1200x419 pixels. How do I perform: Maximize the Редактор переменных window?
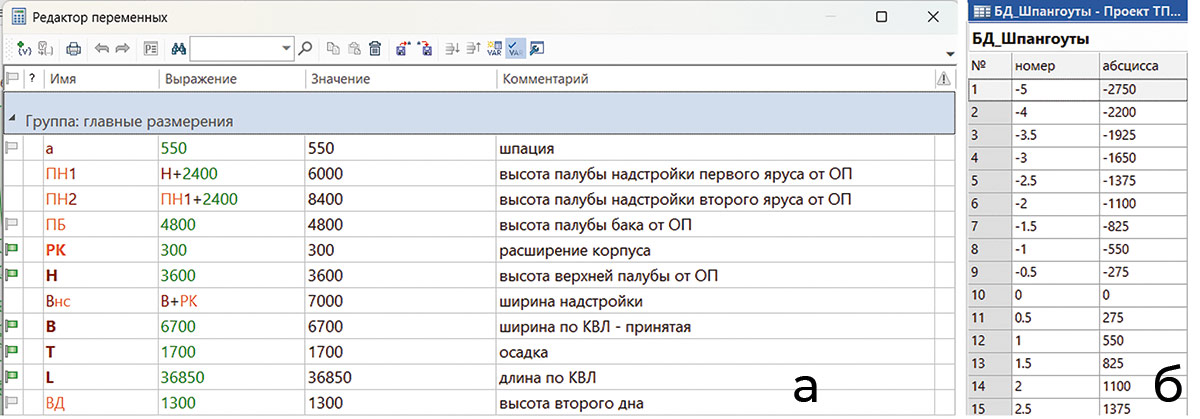point(881,17)
